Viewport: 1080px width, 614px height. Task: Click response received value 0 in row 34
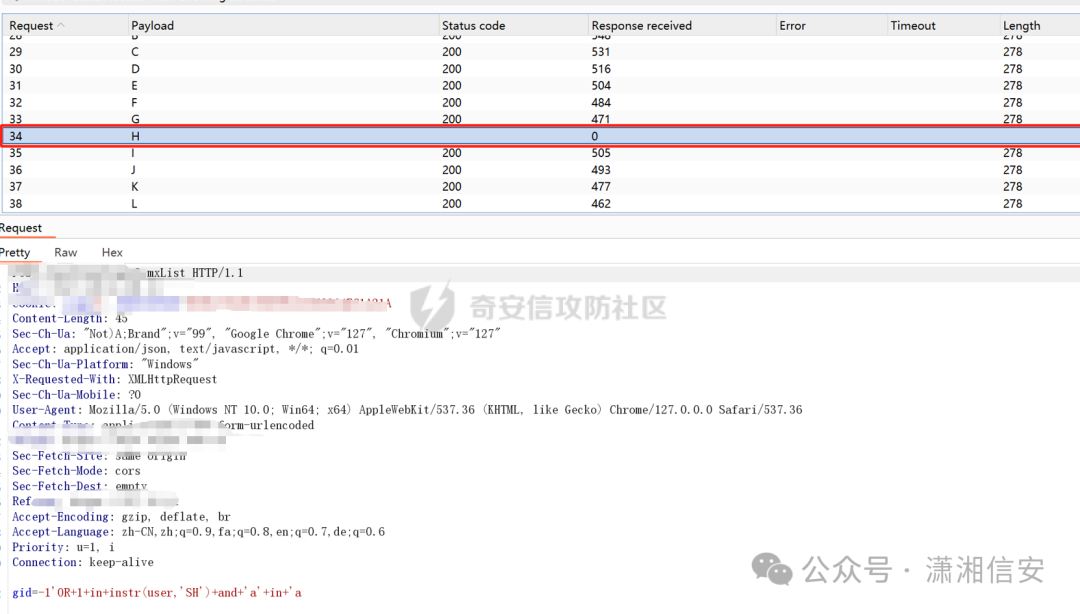coord(594,136)
